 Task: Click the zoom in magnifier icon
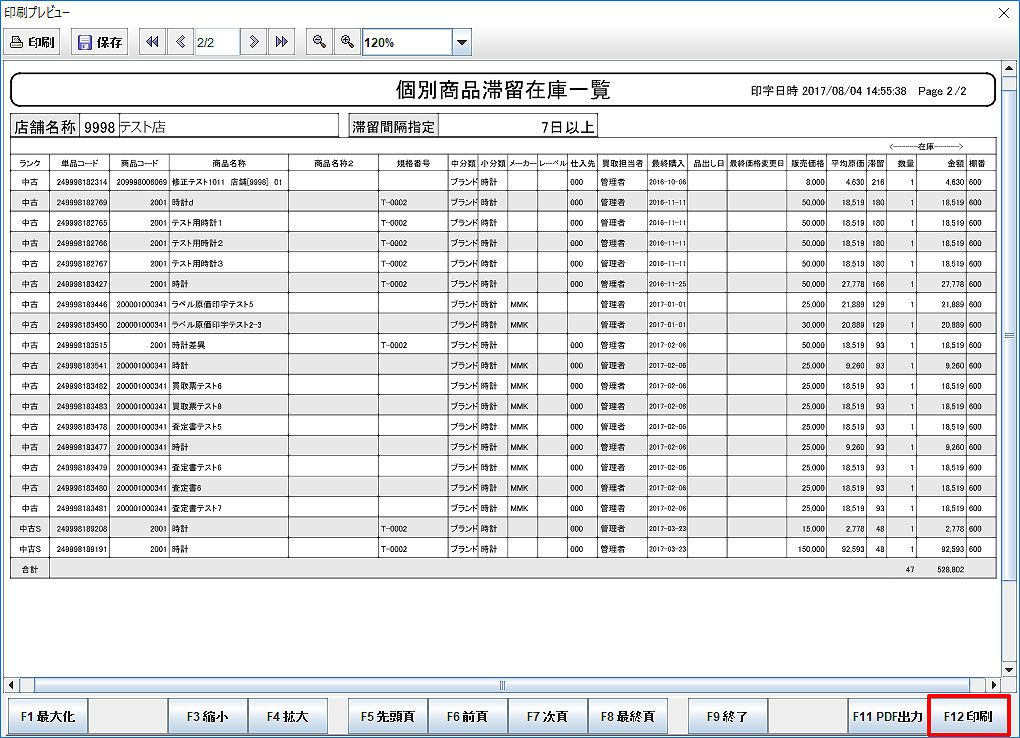(x=347, y=42)
